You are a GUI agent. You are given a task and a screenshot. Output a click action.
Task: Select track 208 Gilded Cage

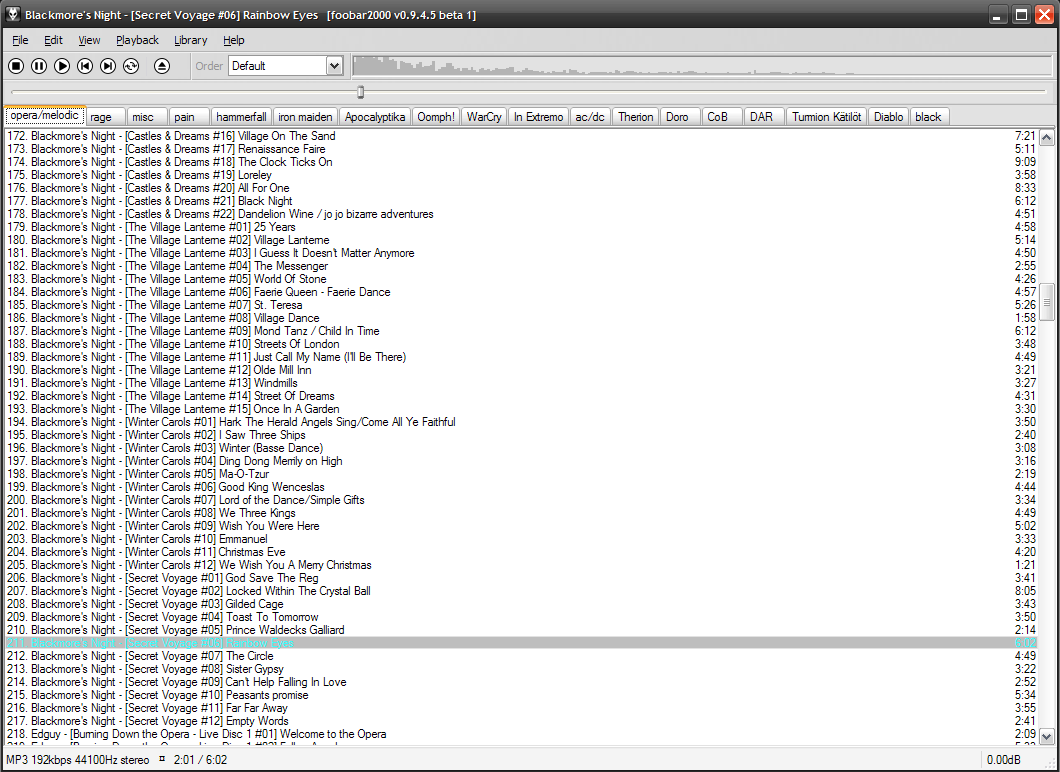click(521, 604)
